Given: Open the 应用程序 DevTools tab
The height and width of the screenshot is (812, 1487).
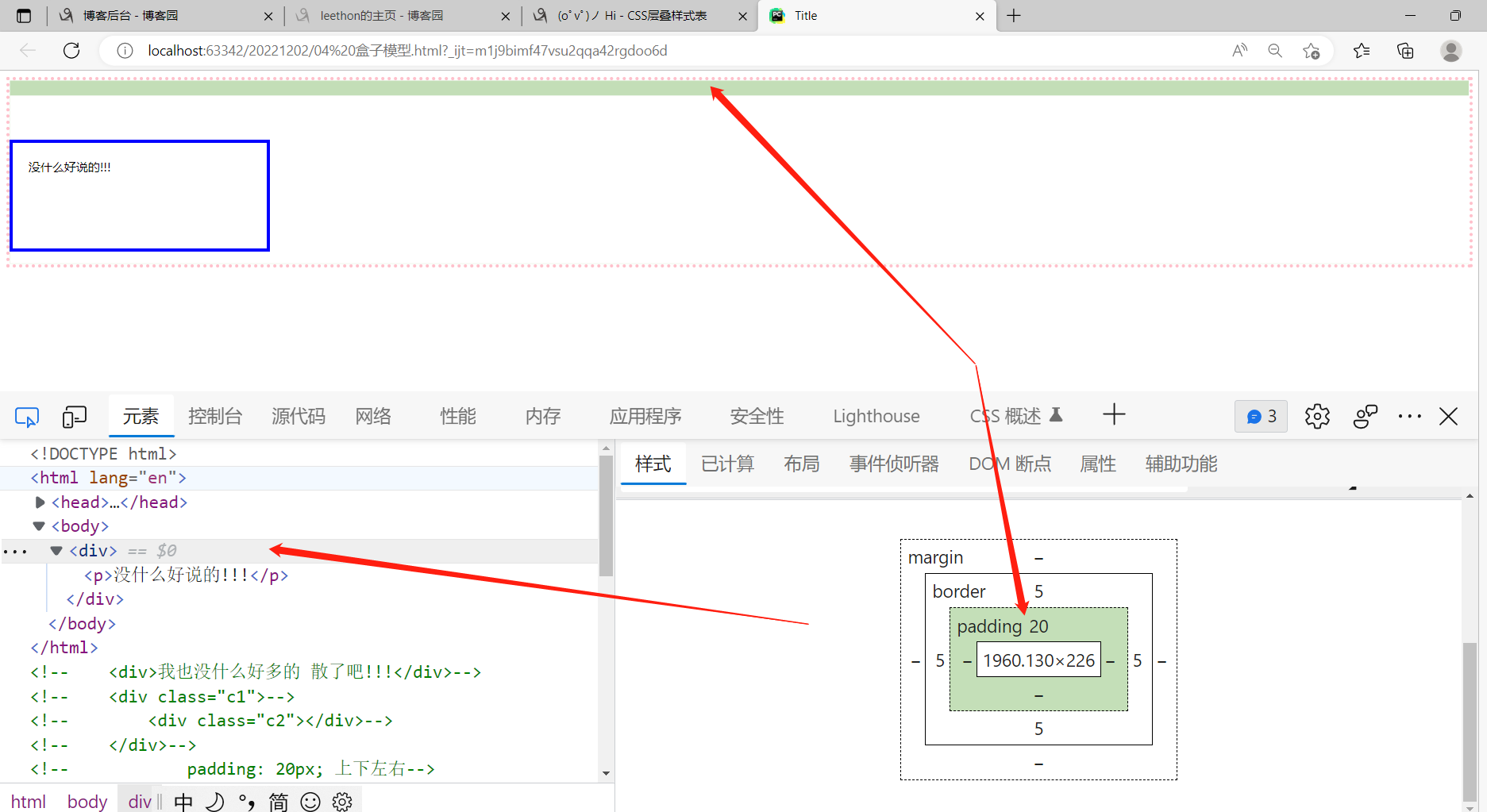Looking at the screenshot, I should (645, 417).
